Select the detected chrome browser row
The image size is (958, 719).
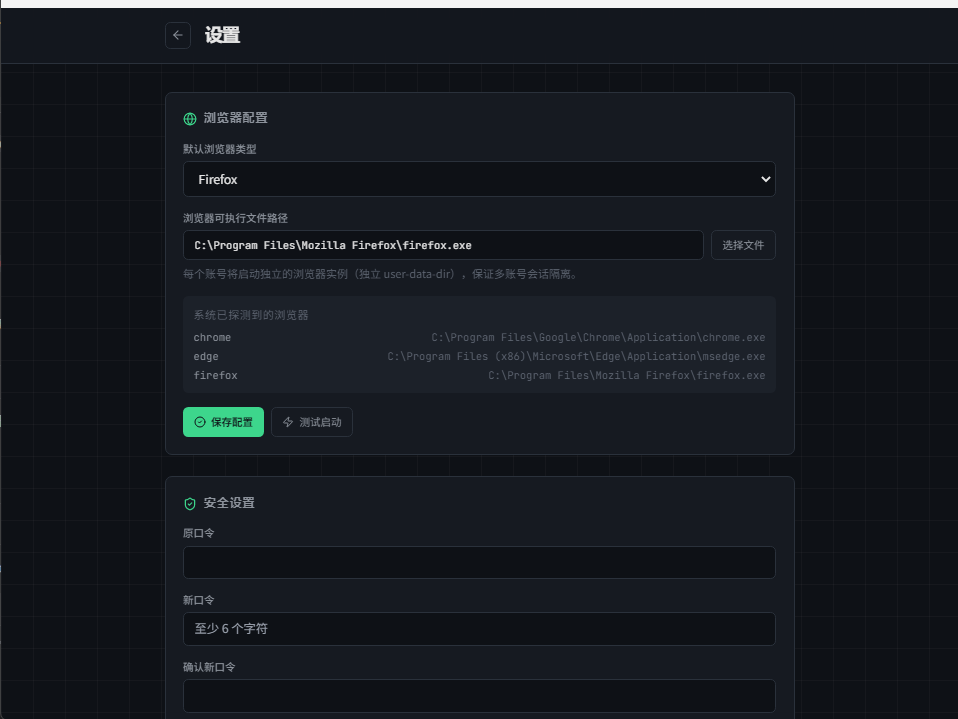[x=479, y=337]
